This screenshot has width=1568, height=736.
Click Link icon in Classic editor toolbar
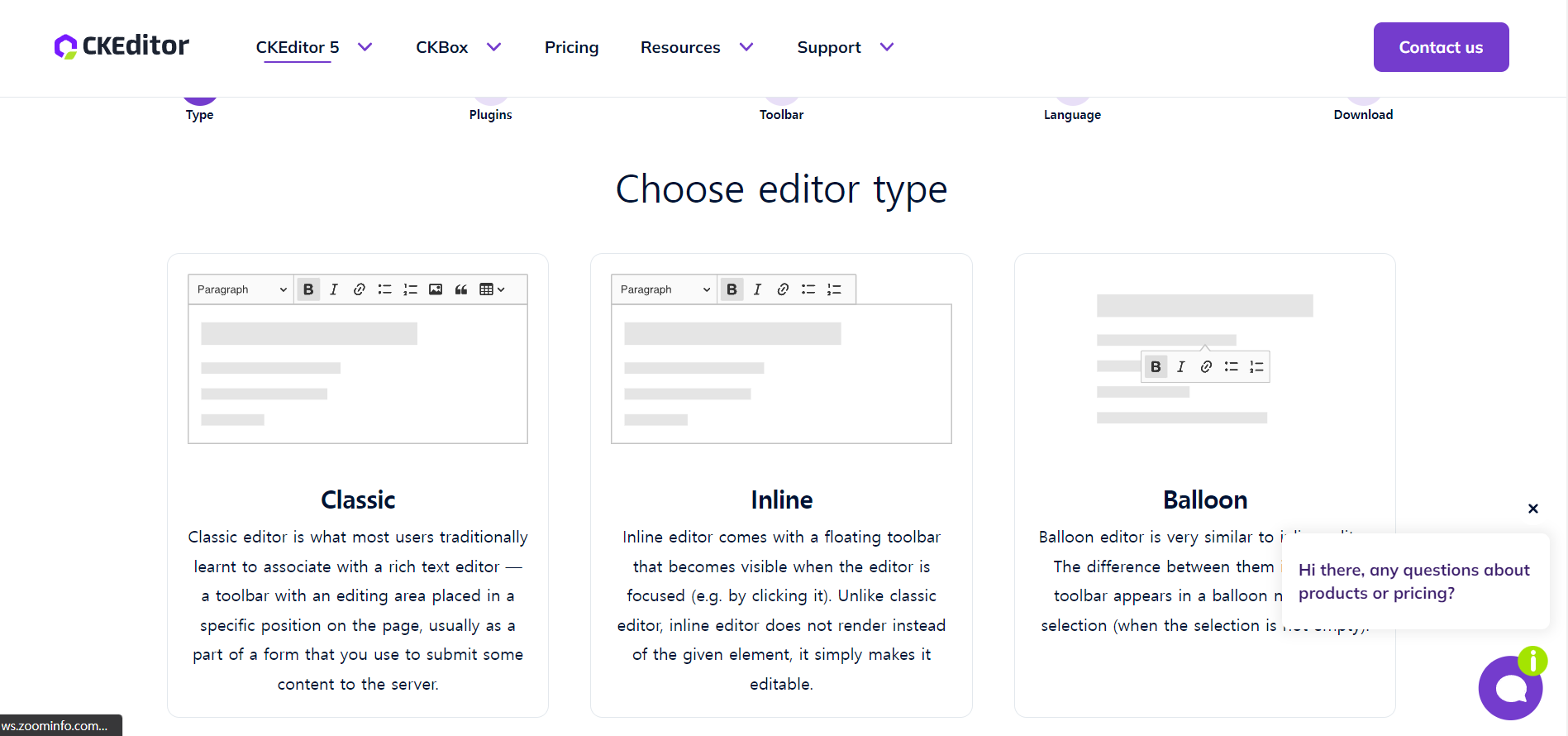(x=360, y=289)
